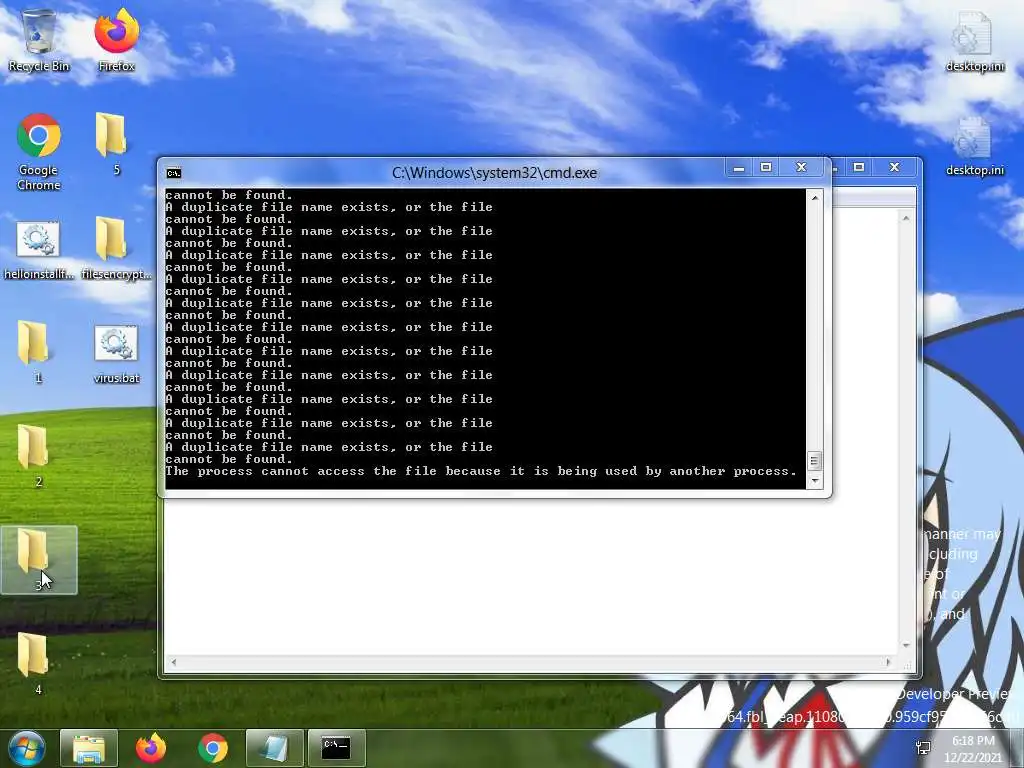Select the upper desktop.ini file icon
1024x768 pixels.
tap(974, 40)
